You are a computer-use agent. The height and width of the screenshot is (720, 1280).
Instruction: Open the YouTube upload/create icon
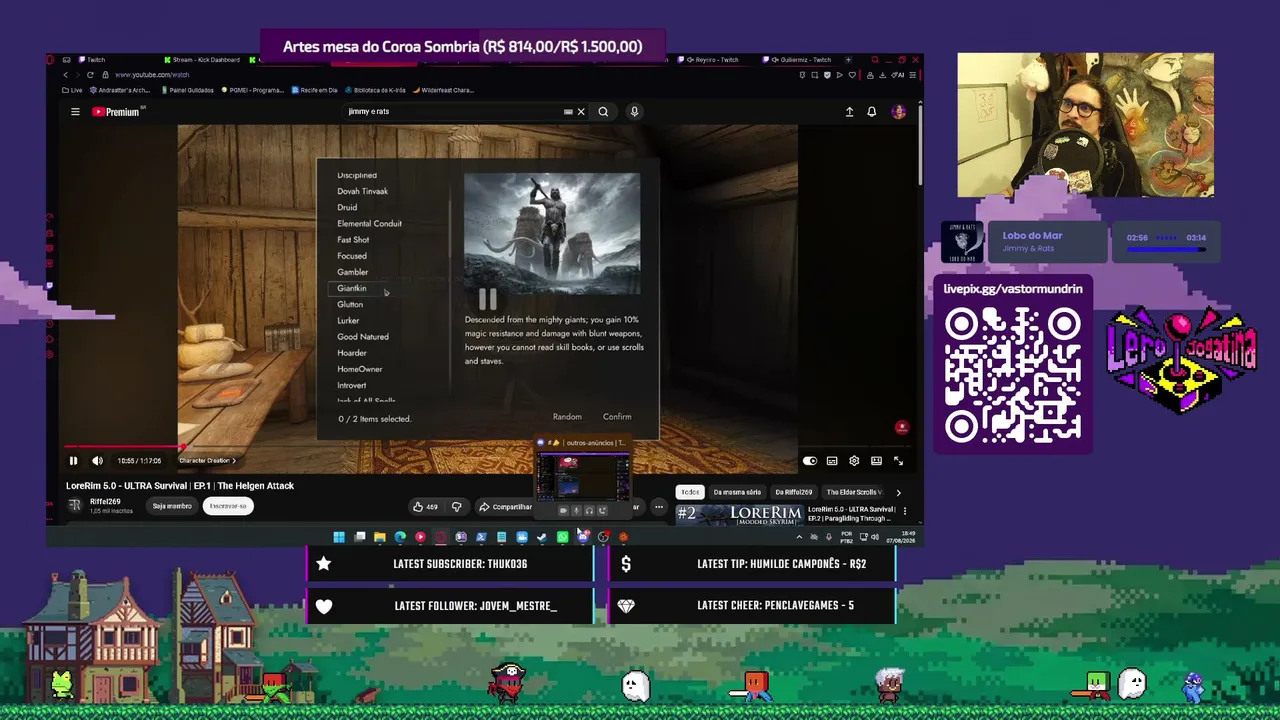click(849, 112)
